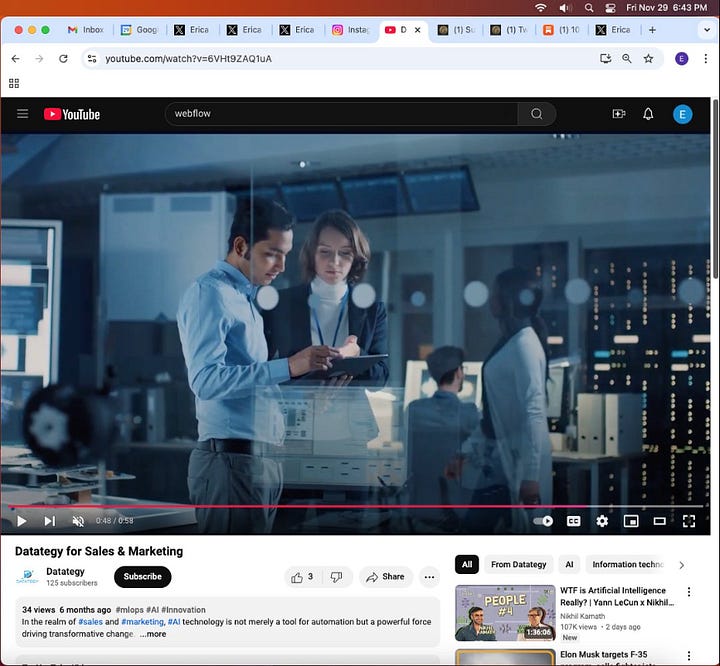Image resolution: width=720 pixels, height=666 pixels.
Task: Open the #AI hashtag link in description
Action: tap(174, 622)
